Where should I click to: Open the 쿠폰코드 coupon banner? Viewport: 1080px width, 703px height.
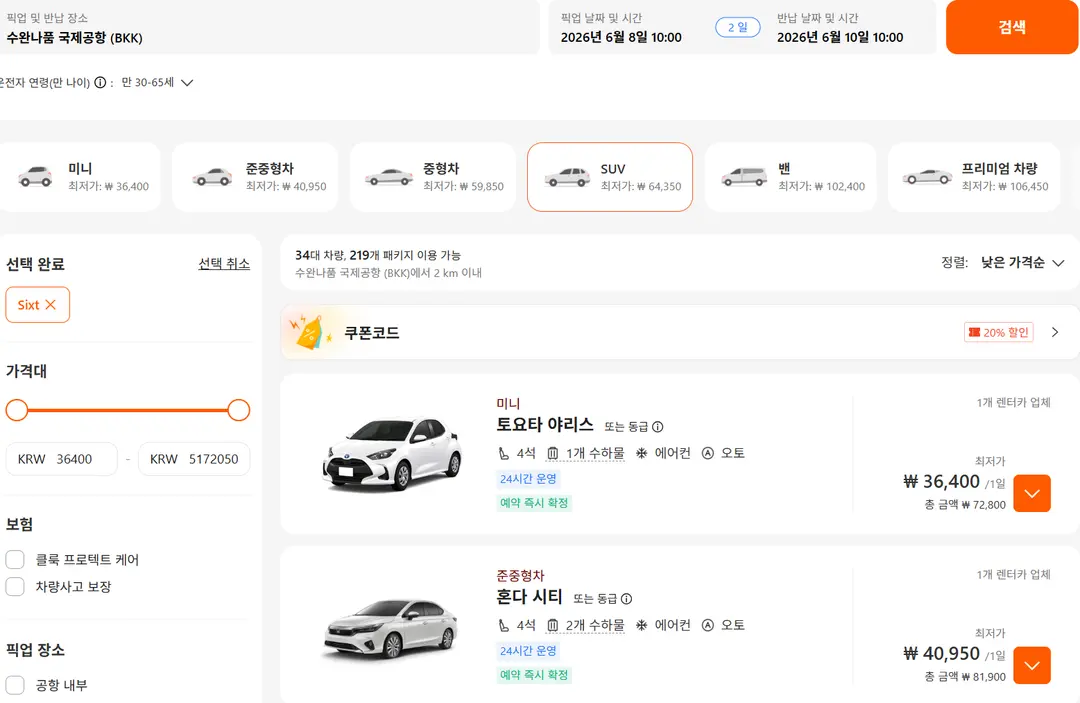point(680,332)
